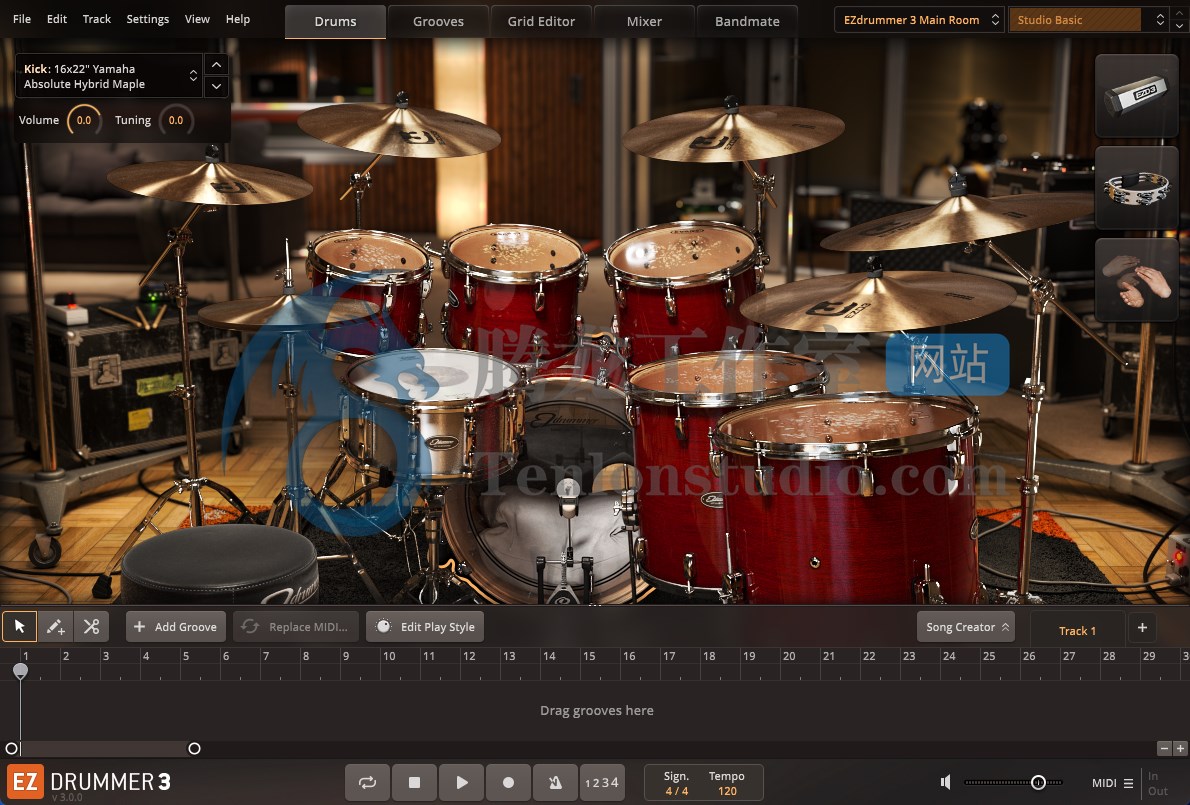Toggle loop playback
The width and height of the screenshot is (1190, 805).
[367, 782]
